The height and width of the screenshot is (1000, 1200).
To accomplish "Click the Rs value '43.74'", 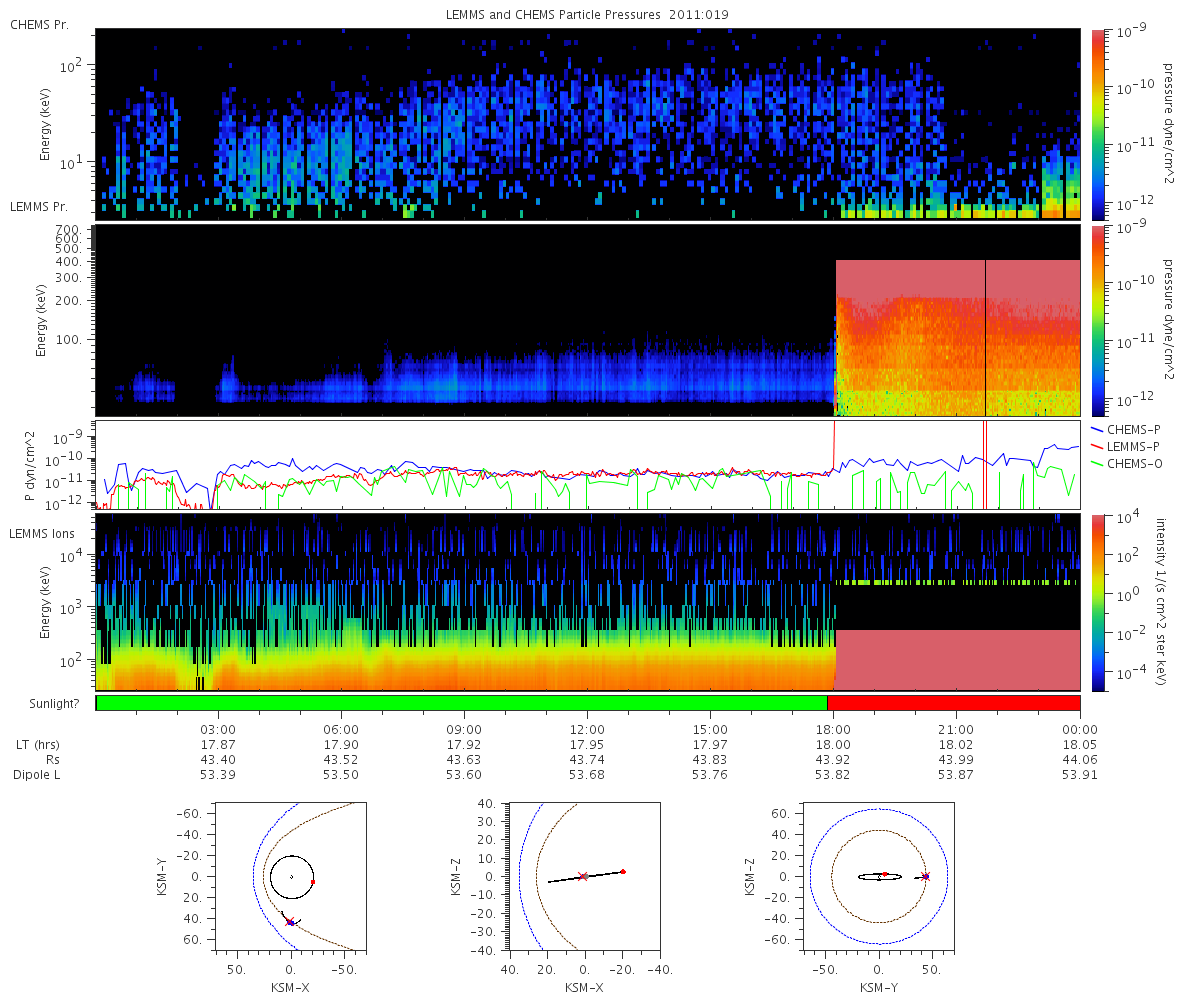I will 587,760.
